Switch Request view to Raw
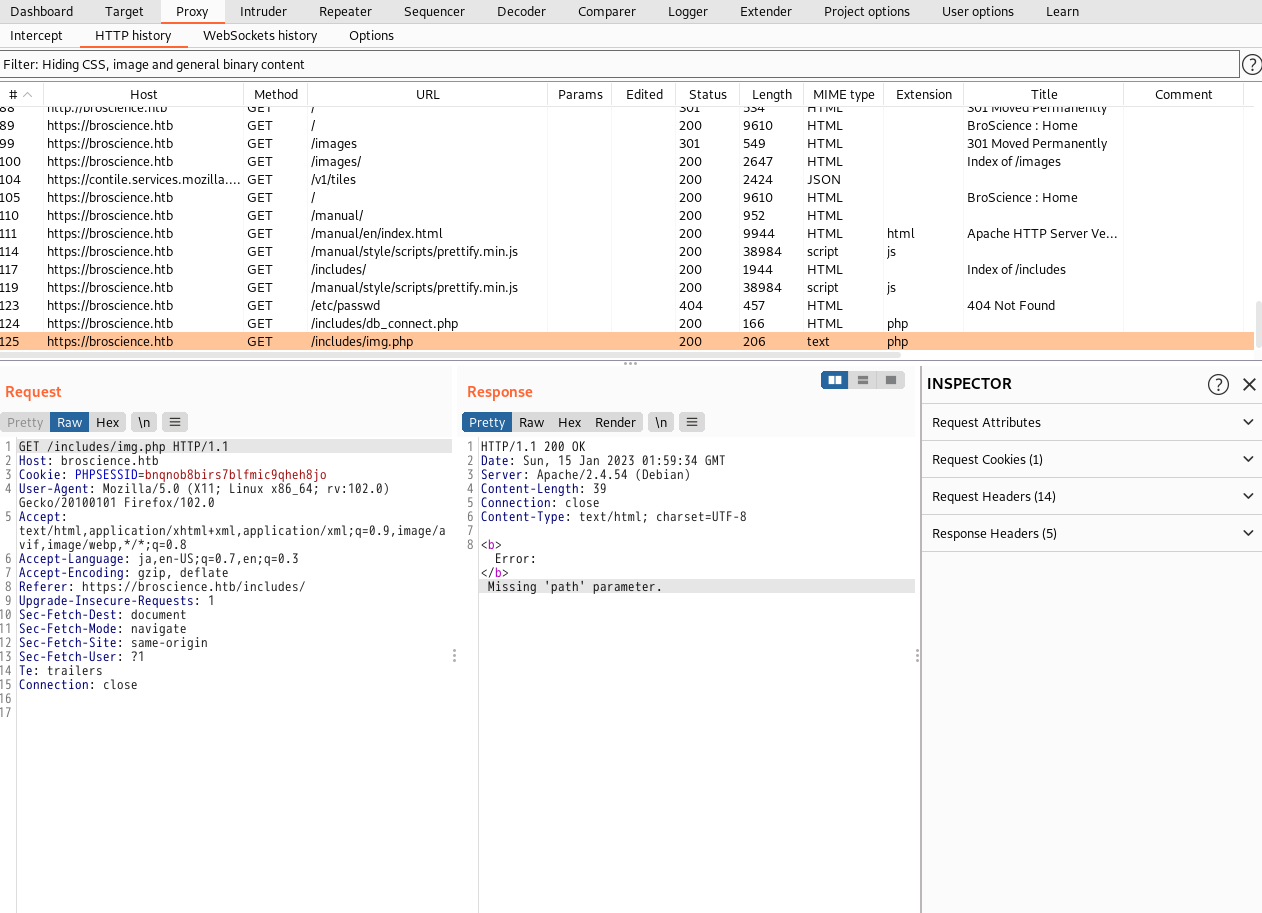1262x913 pixels. tap(69, 422)
